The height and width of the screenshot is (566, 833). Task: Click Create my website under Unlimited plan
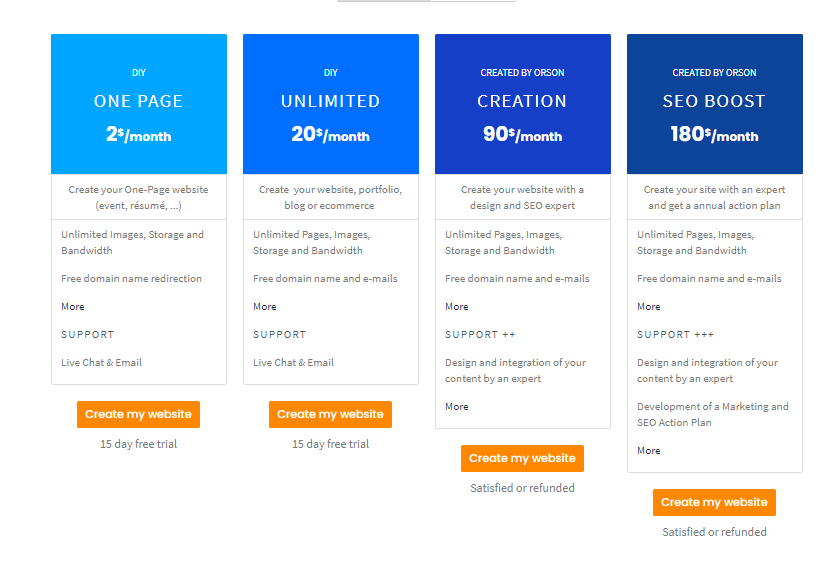tap(330, 414)
